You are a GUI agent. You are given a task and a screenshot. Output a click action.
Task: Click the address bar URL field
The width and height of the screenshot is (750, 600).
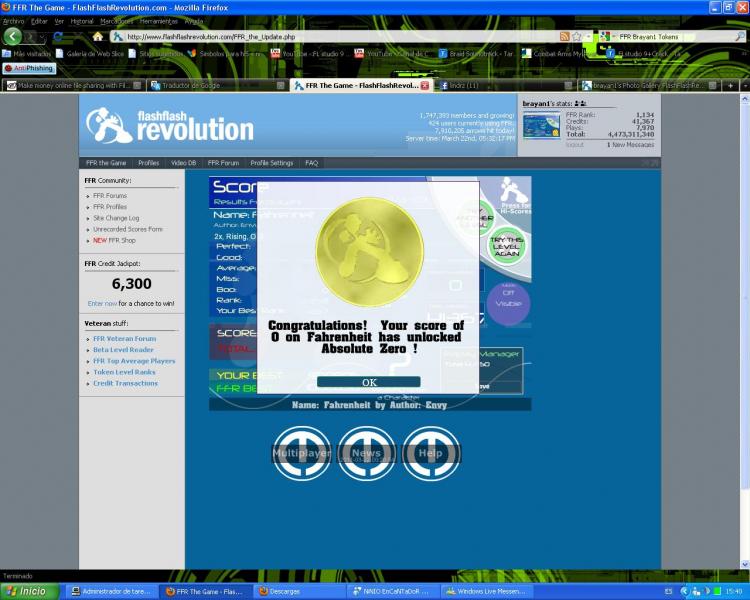pos(330,37)
